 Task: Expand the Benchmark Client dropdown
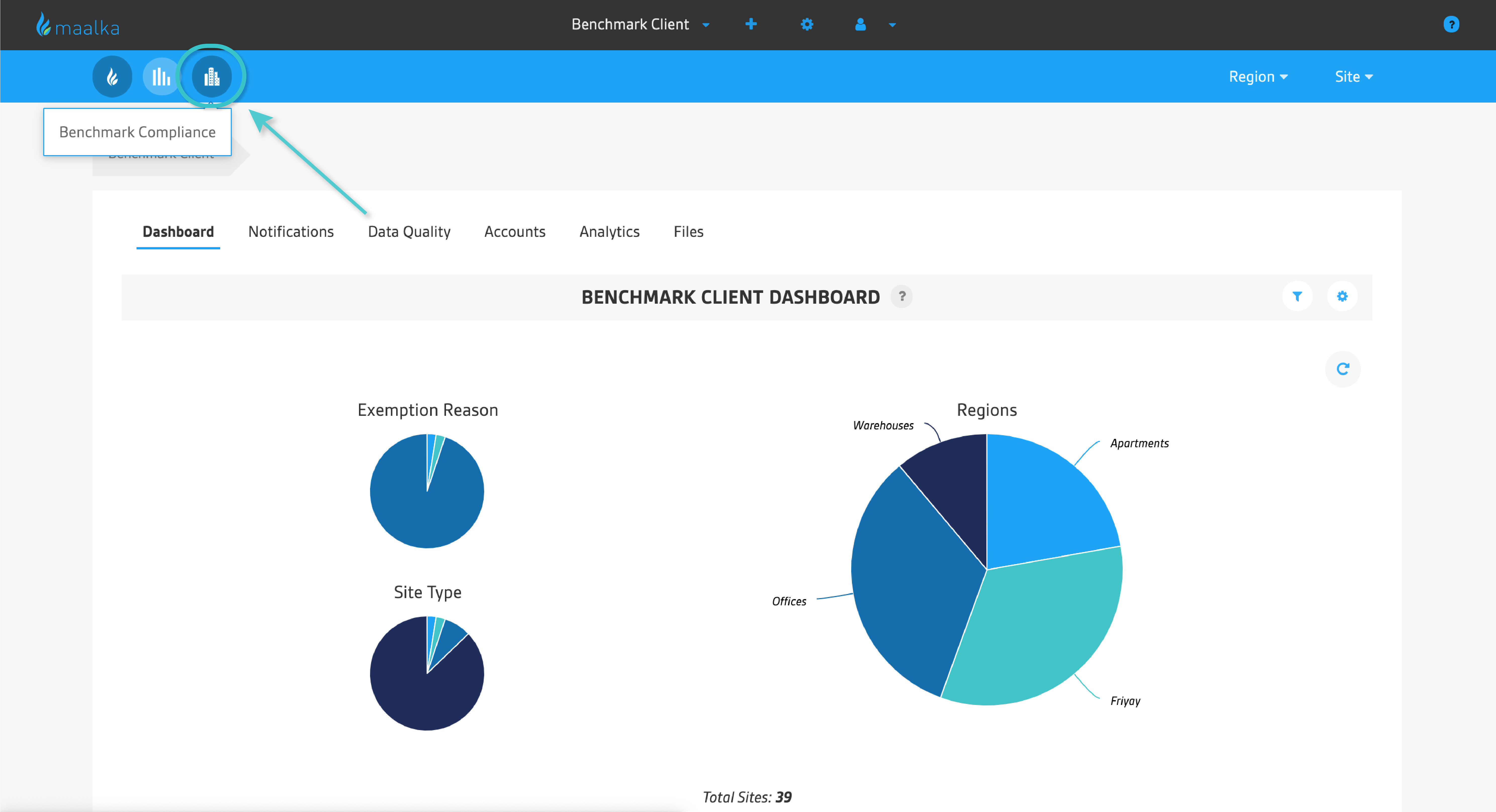click(x=641, y=24)
